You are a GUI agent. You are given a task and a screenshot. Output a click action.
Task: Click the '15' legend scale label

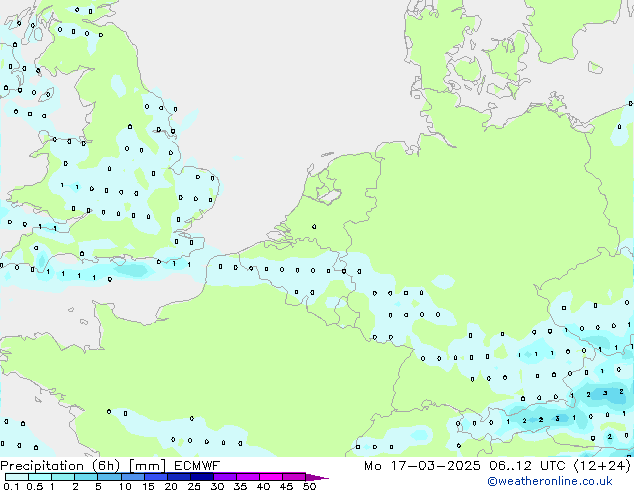(148, 486)
